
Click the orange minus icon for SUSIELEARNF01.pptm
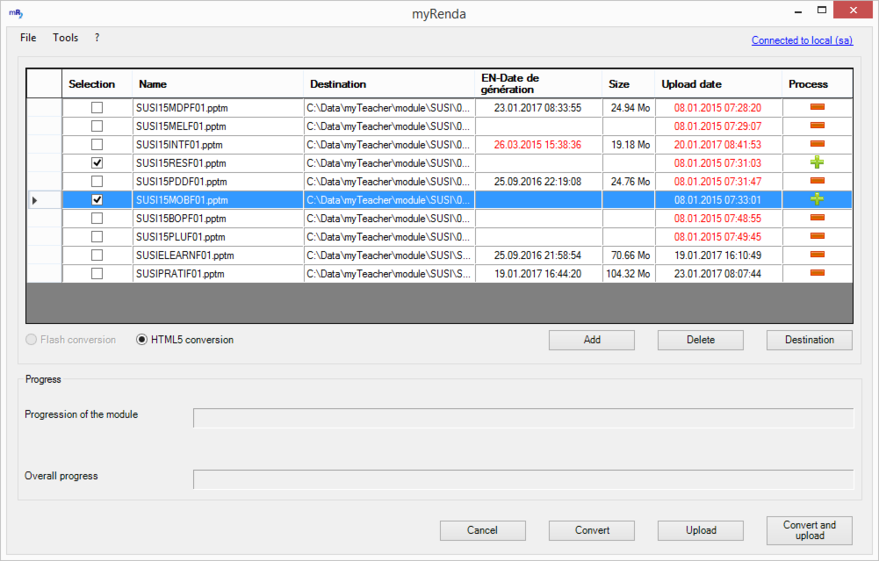point(817,255)
